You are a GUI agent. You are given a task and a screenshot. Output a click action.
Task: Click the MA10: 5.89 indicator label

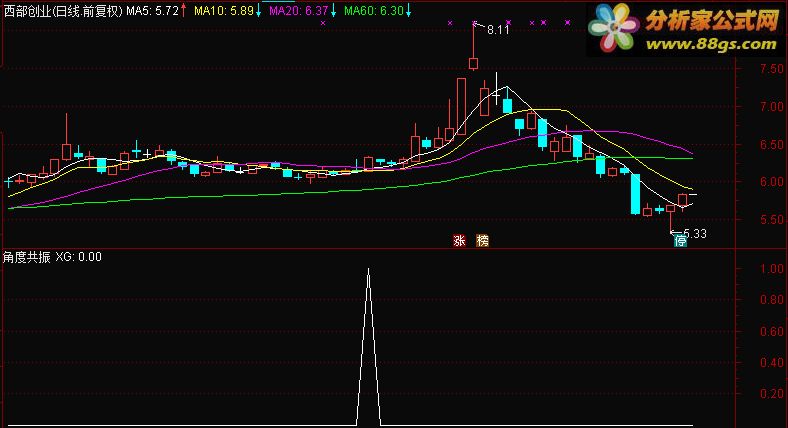point(224,11)
